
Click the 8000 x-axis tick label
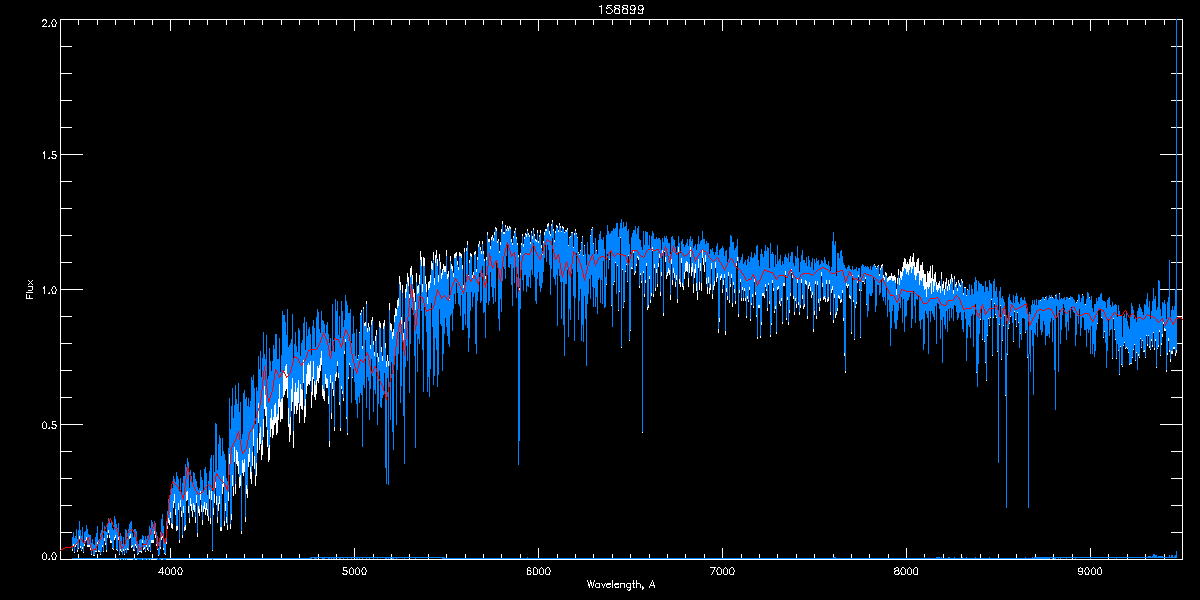pyautogui.click(x=906, y=572)
